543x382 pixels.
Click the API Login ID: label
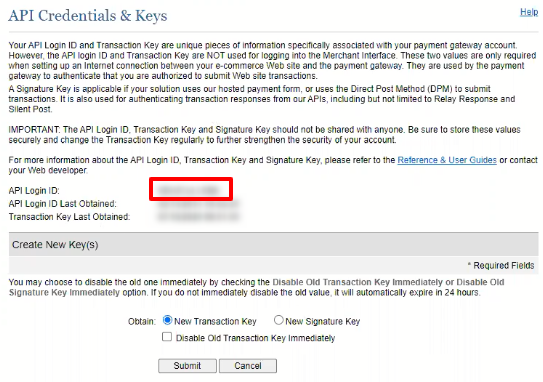click(34, 190)
